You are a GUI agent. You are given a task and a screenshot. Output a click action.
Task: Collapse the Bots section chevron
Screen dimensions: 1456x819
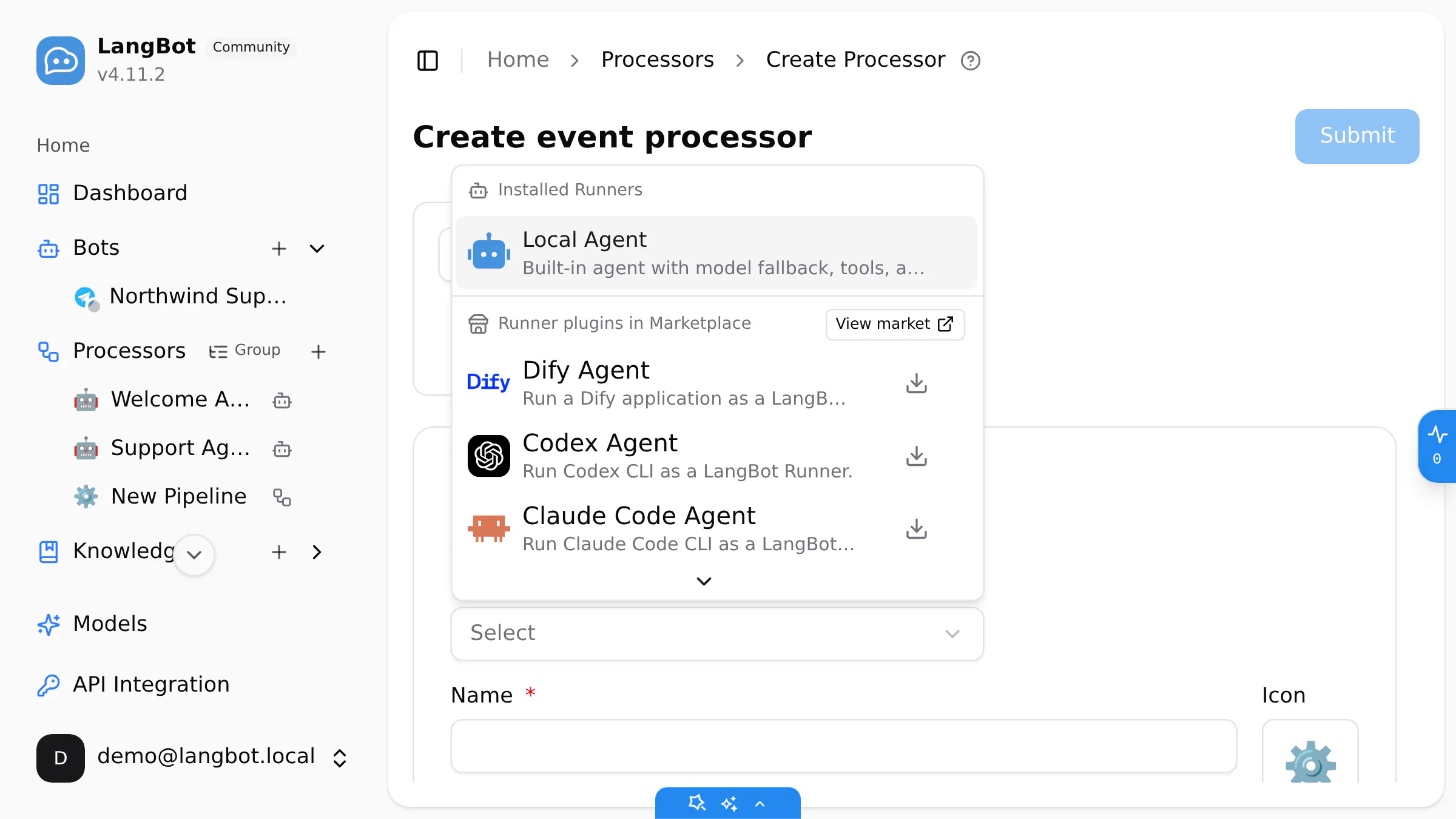(317, 249)
